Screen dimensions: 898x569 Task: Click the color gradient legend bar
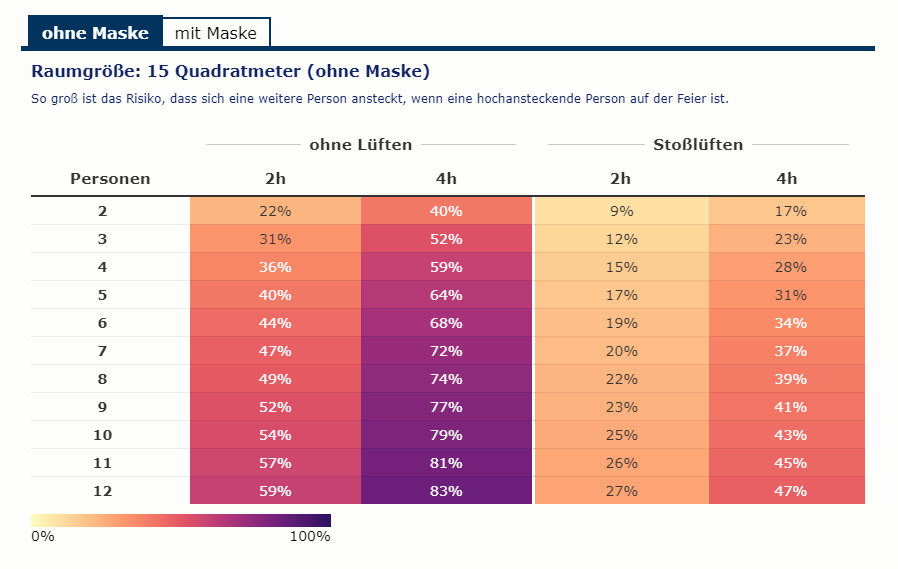point(181,520)
